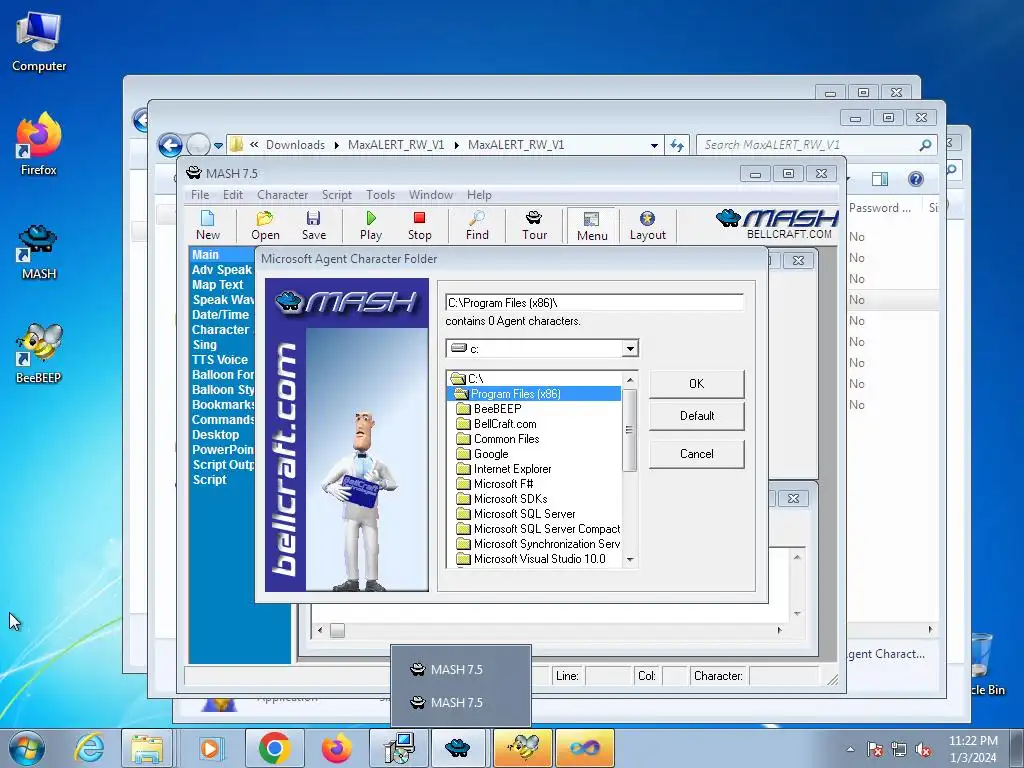Click the Downloads breadcrumb in Explorer
1024x768 pixels.
click(295, 145)
